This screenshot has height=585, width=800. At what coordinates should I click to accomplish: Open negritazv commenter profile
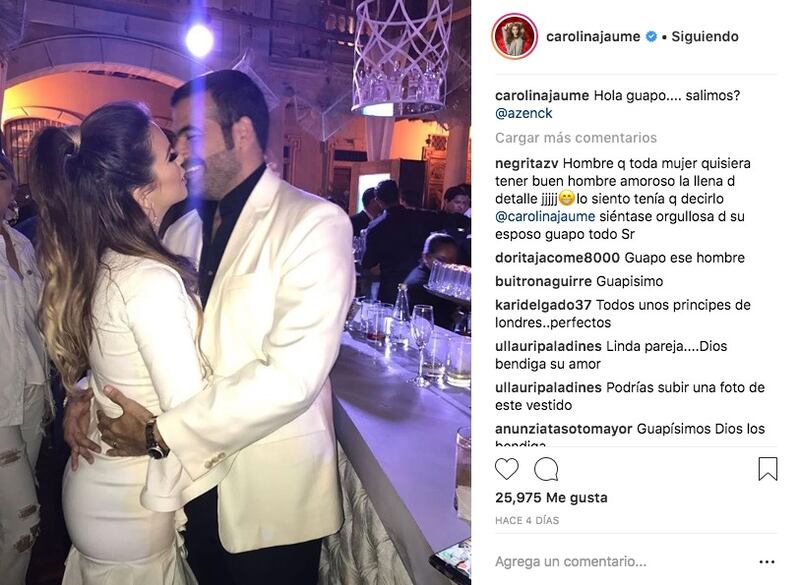coord(527,164)
